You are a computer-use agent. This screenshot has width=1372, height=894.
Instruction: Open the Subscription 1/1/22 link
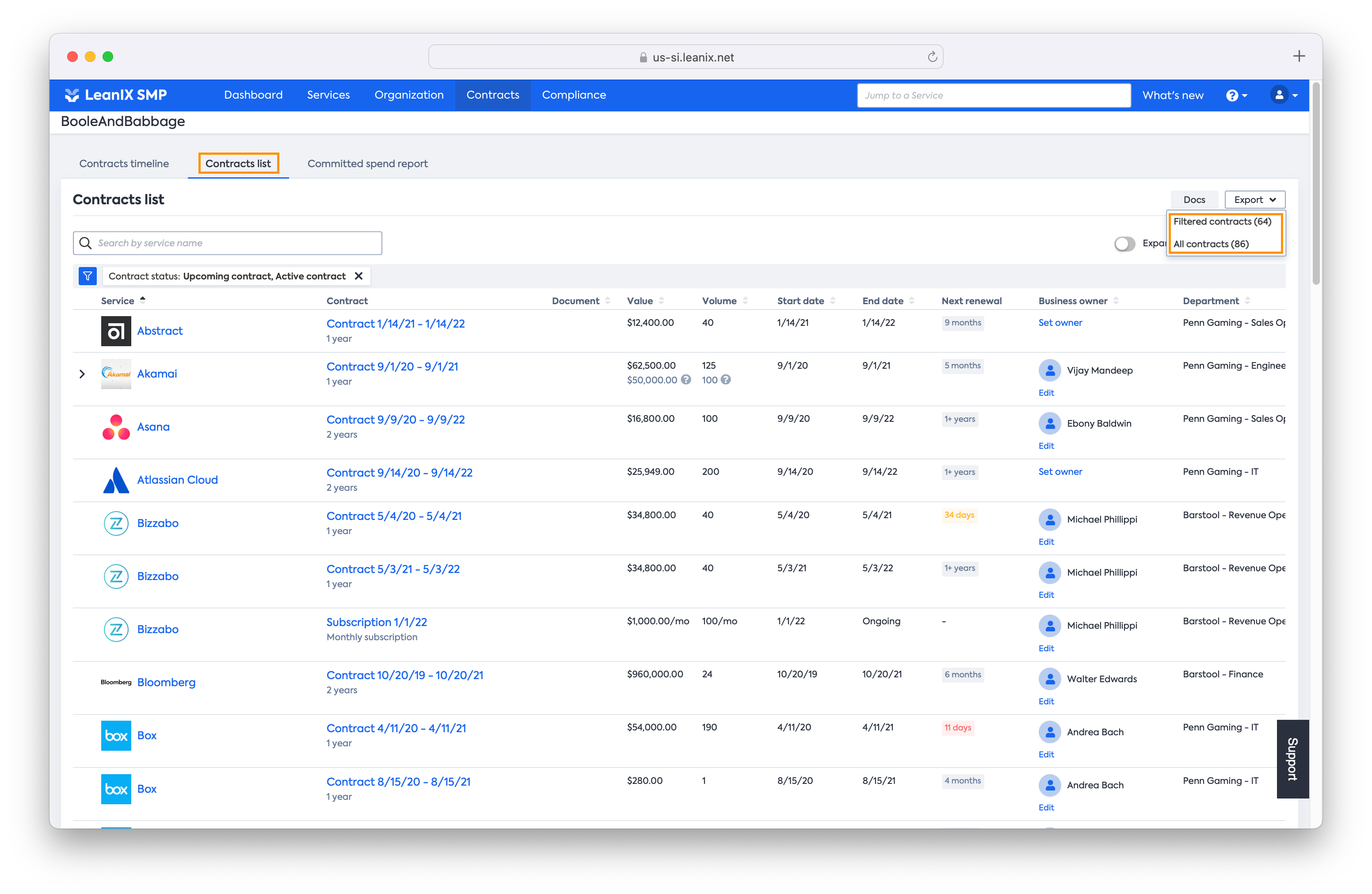click(x=377, y=622)
